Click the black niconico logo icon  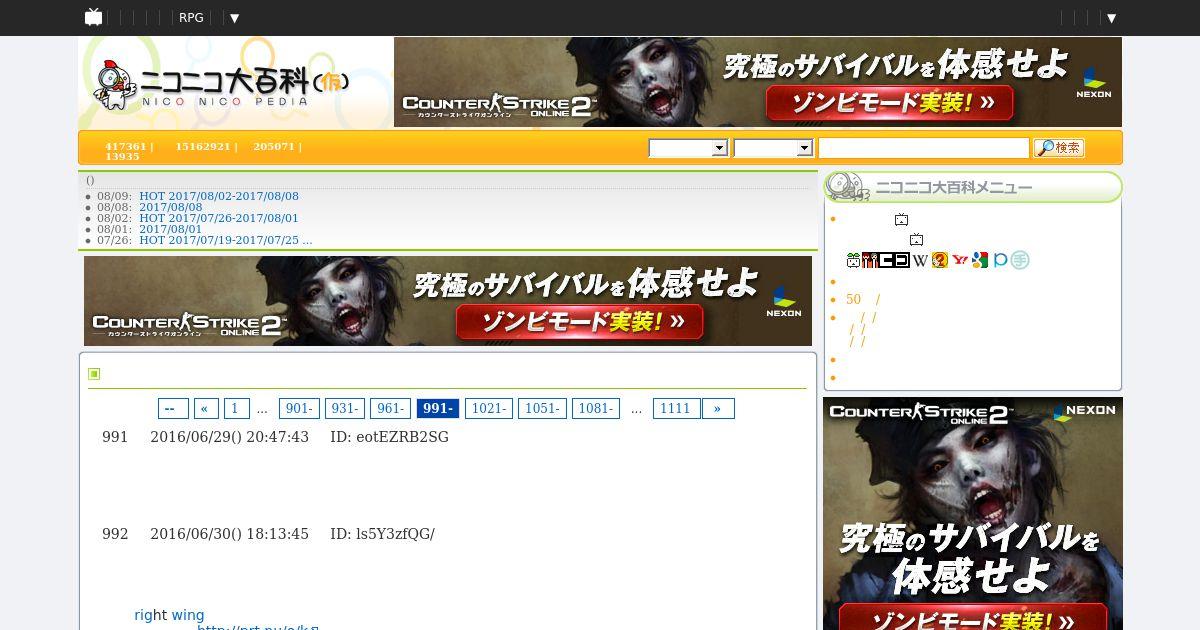[894, 260]
